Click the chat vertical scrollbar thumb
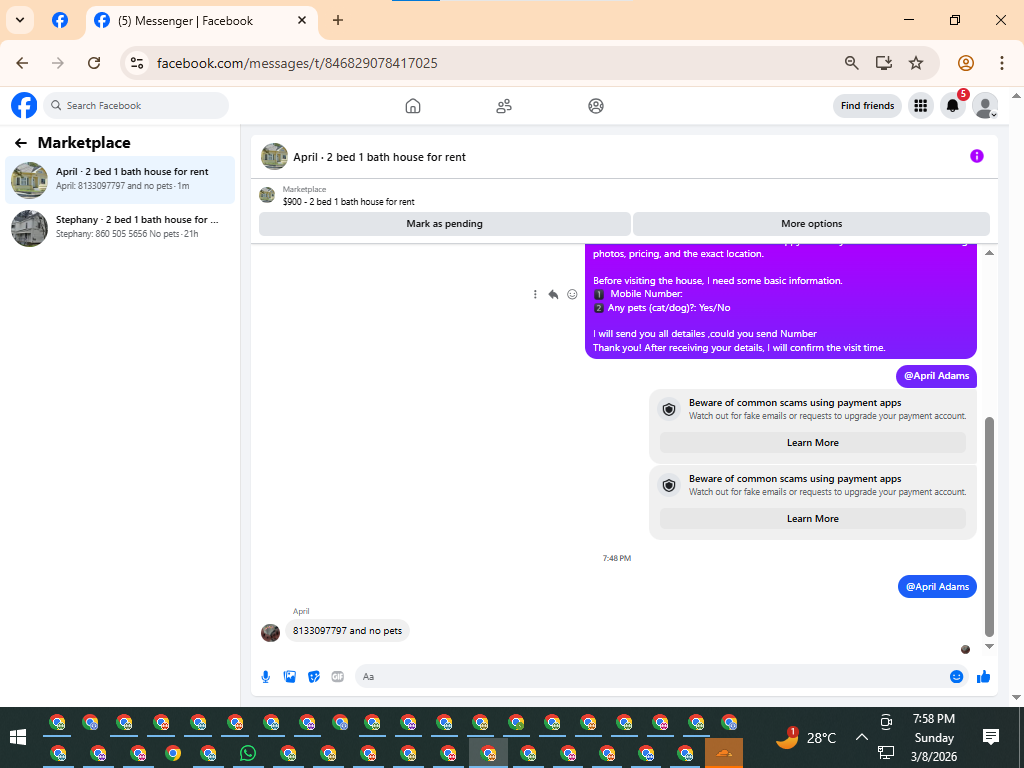This screenshot has width=1024, height=768. point(989,526)
